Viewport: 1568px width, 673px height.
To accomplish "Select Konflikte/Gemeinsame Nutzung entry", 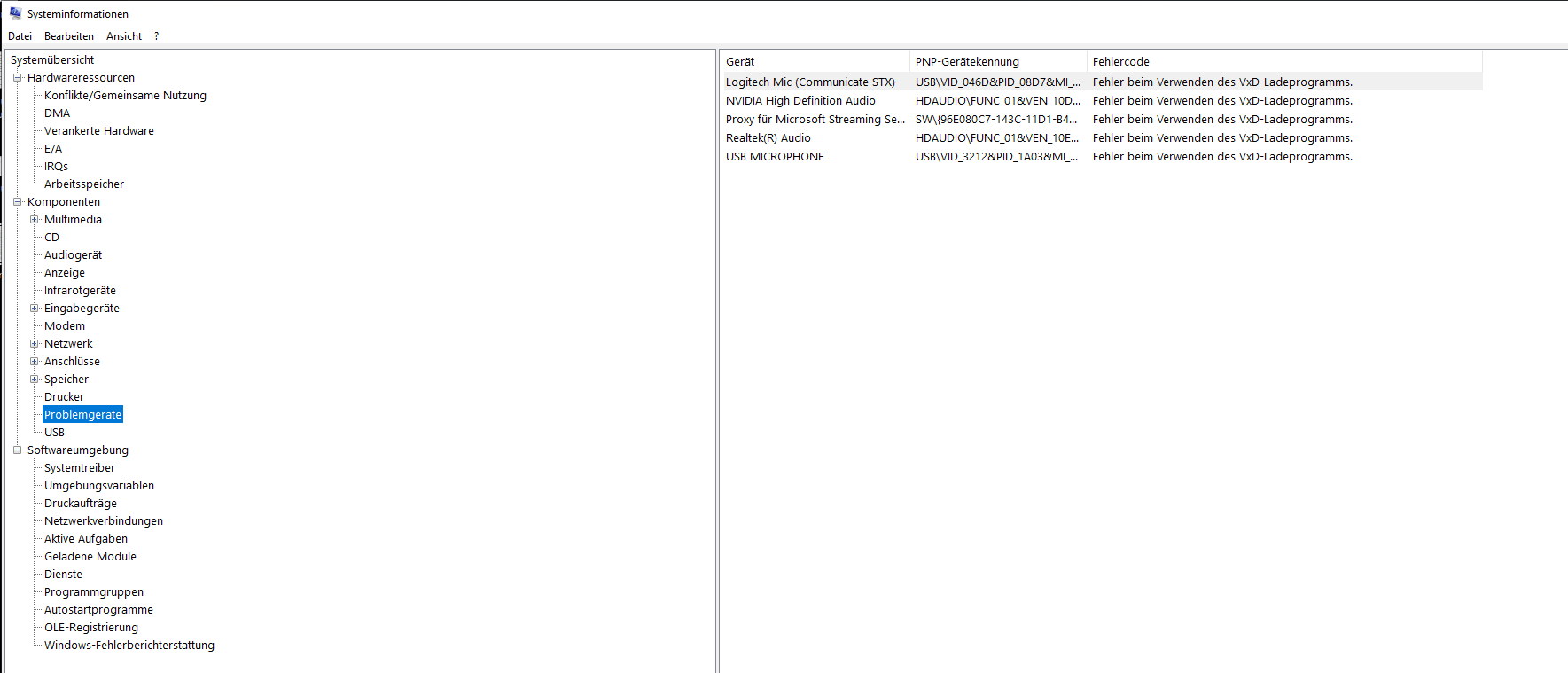I will point(125,96).
